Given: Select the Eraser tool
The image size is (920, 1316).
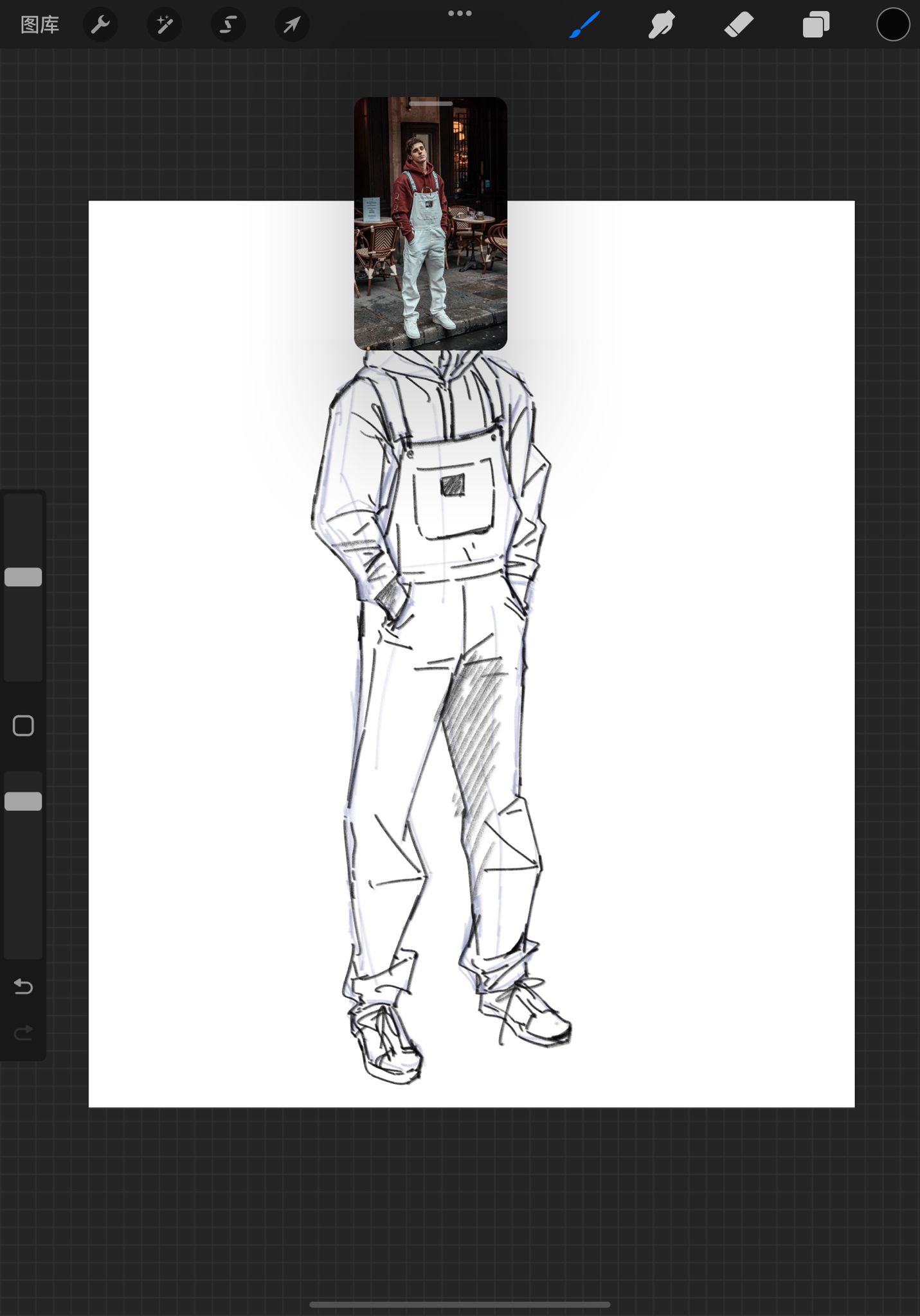Looking at the screenshot, I should 739,25.
